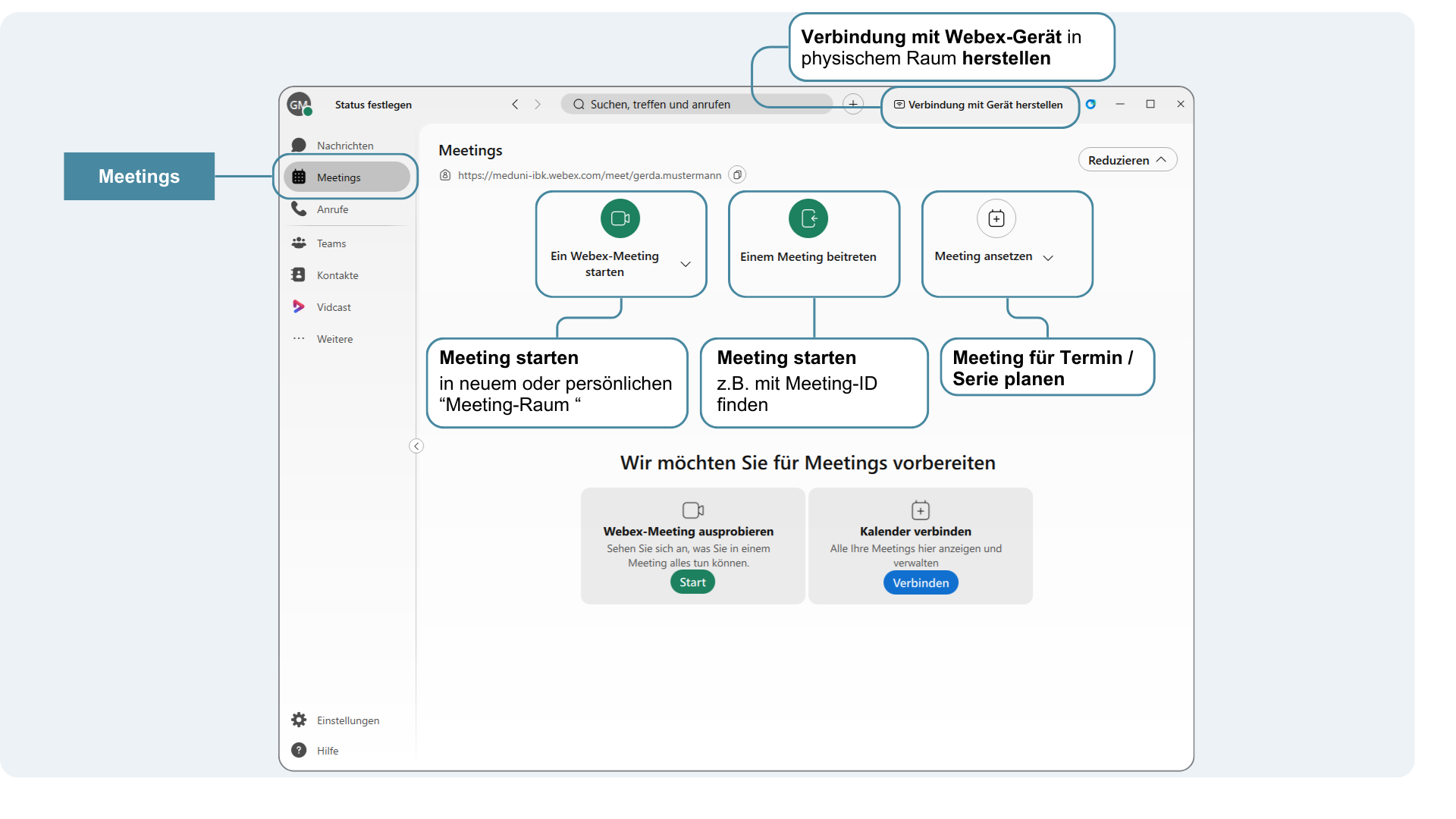Image resolution: width=1456 pixels, height=819 pixels.
Task: Copy the meeting link with the copy icon
Action: 737,175
